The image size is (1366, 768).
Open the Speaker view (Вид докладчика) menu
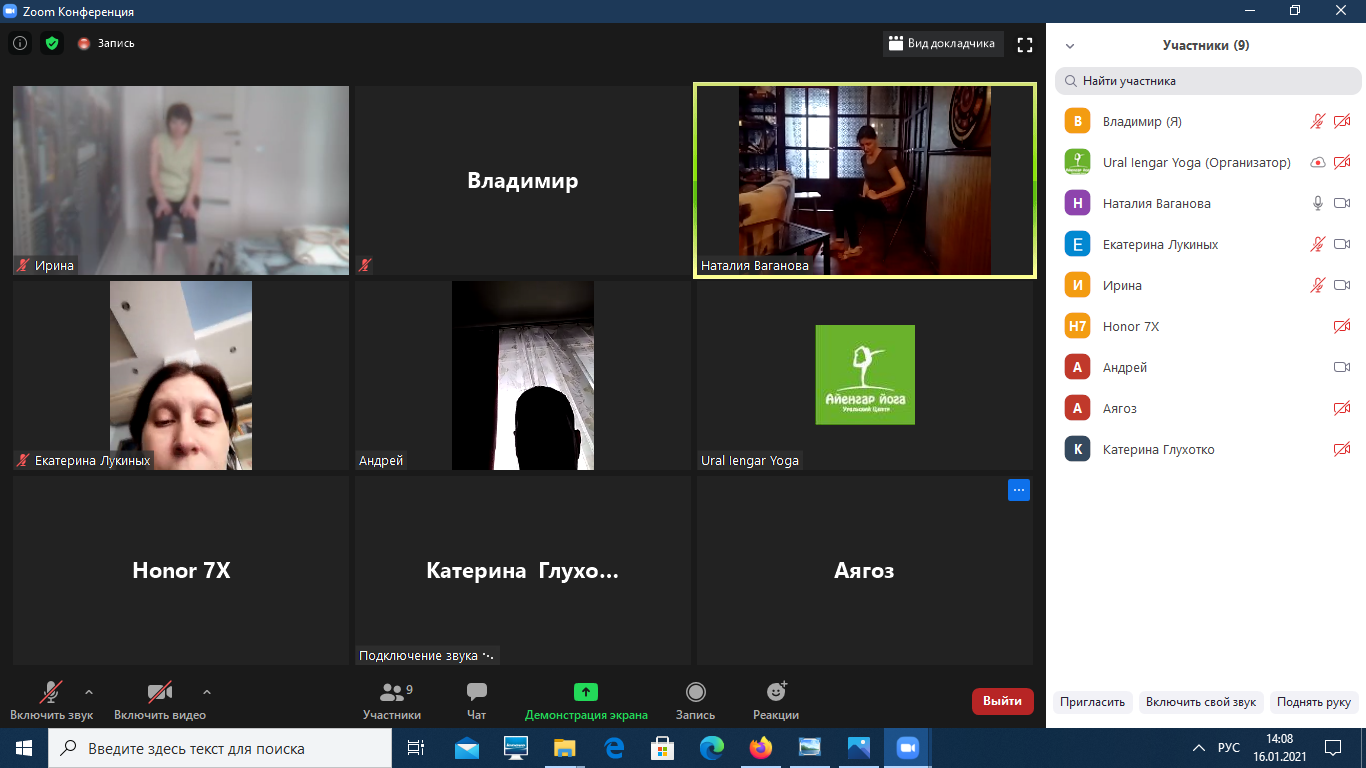point(943,44)
